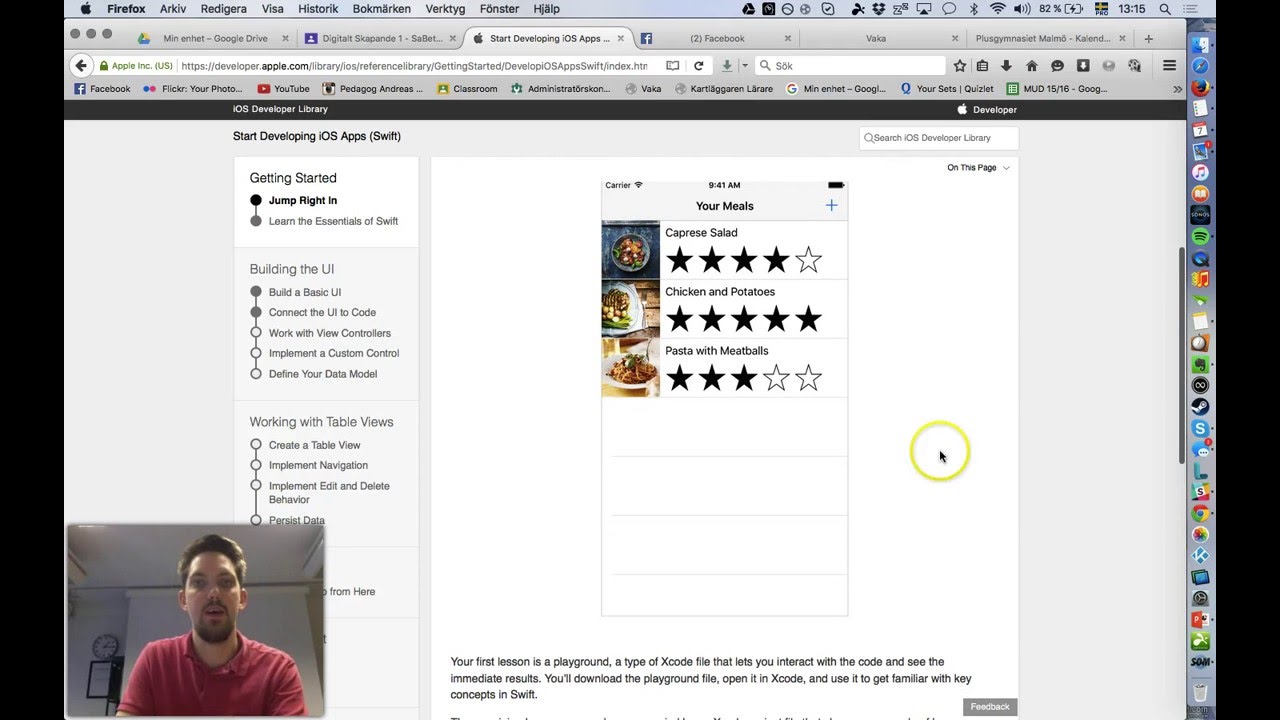1280x720 pixels.
Task: Open the dropdown arrow beside download icon
Action: coord(745,66)
